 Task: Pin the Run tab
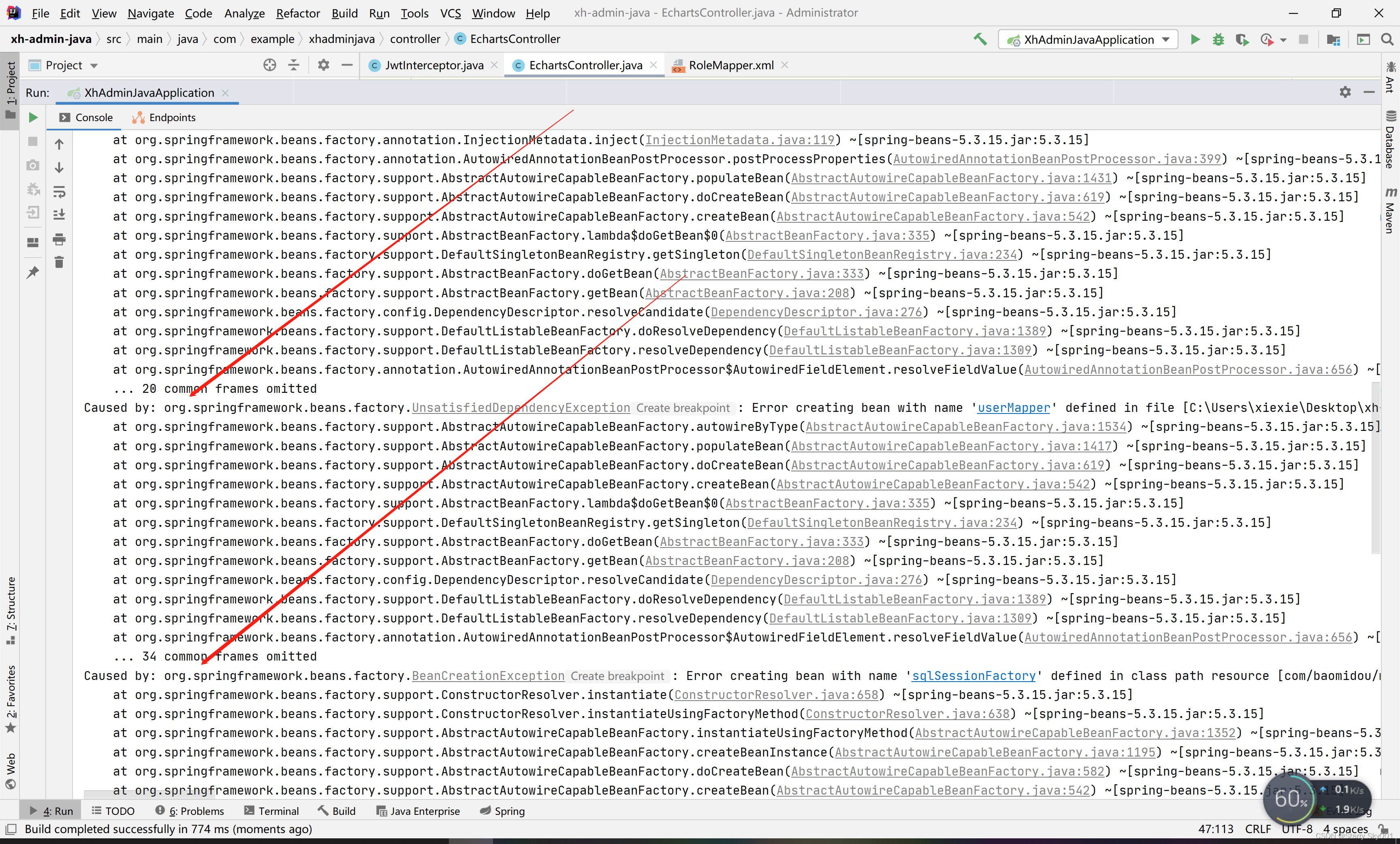coord(33,273)
